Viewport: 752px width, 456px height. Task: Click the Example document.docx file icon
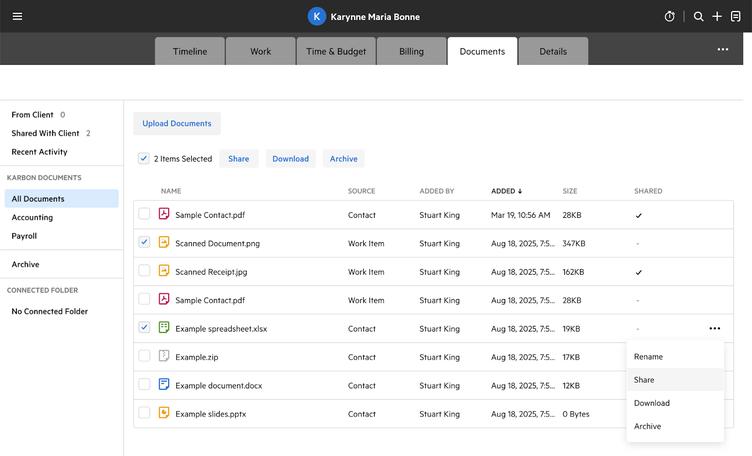164,385
